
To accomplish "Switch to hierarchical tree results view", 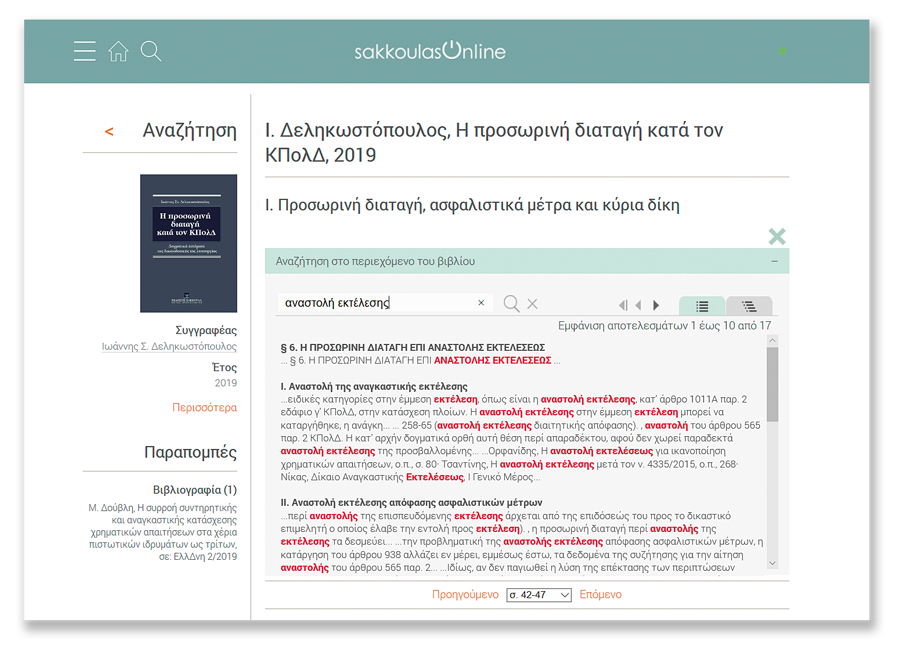I will pyautogui.click(x=749, y=306).
